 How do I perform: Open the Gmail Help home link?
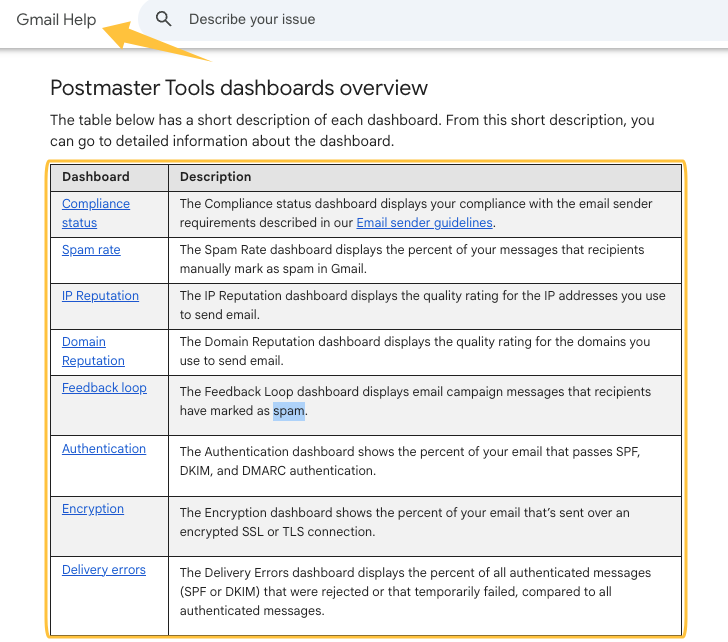point(56,19)
